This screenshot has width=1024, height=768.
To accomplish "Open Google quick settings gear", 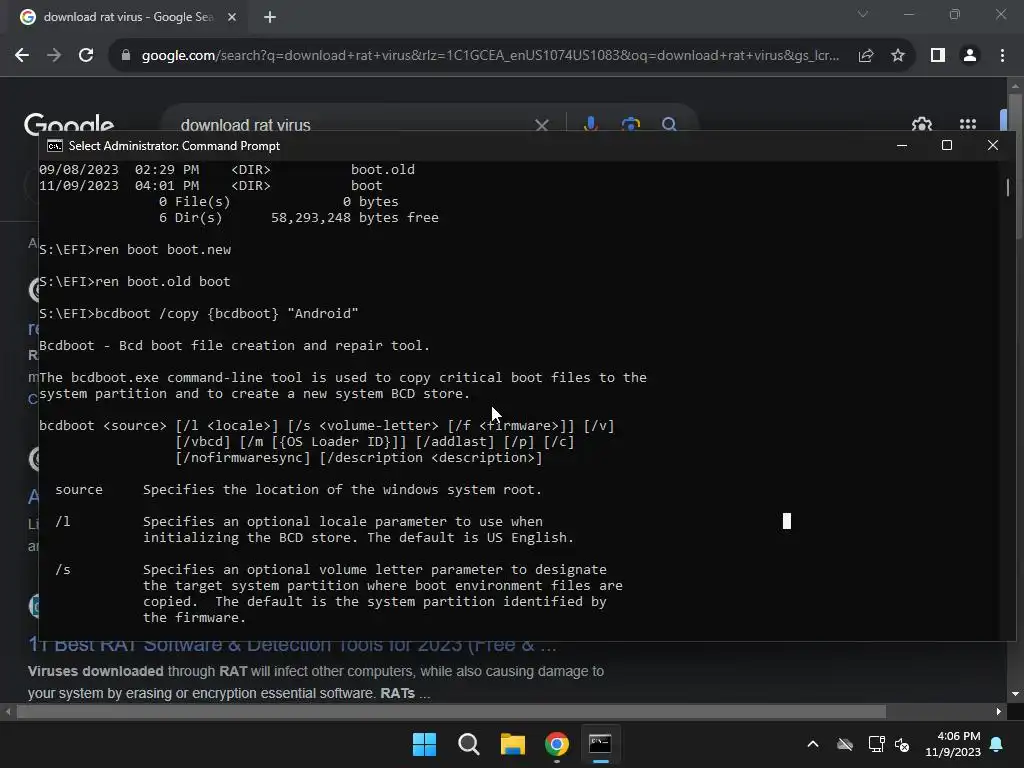I will [921, 123].
